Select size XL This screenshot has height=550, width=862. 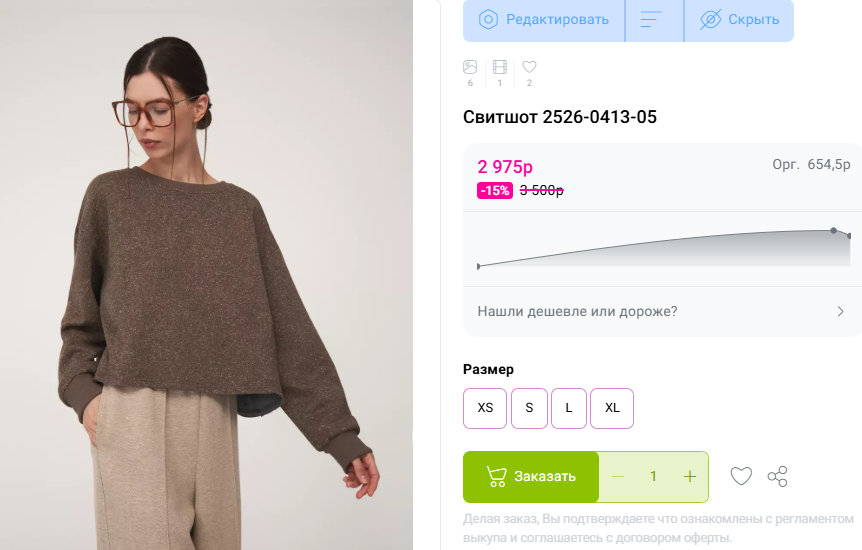click(x=612, y=408)
